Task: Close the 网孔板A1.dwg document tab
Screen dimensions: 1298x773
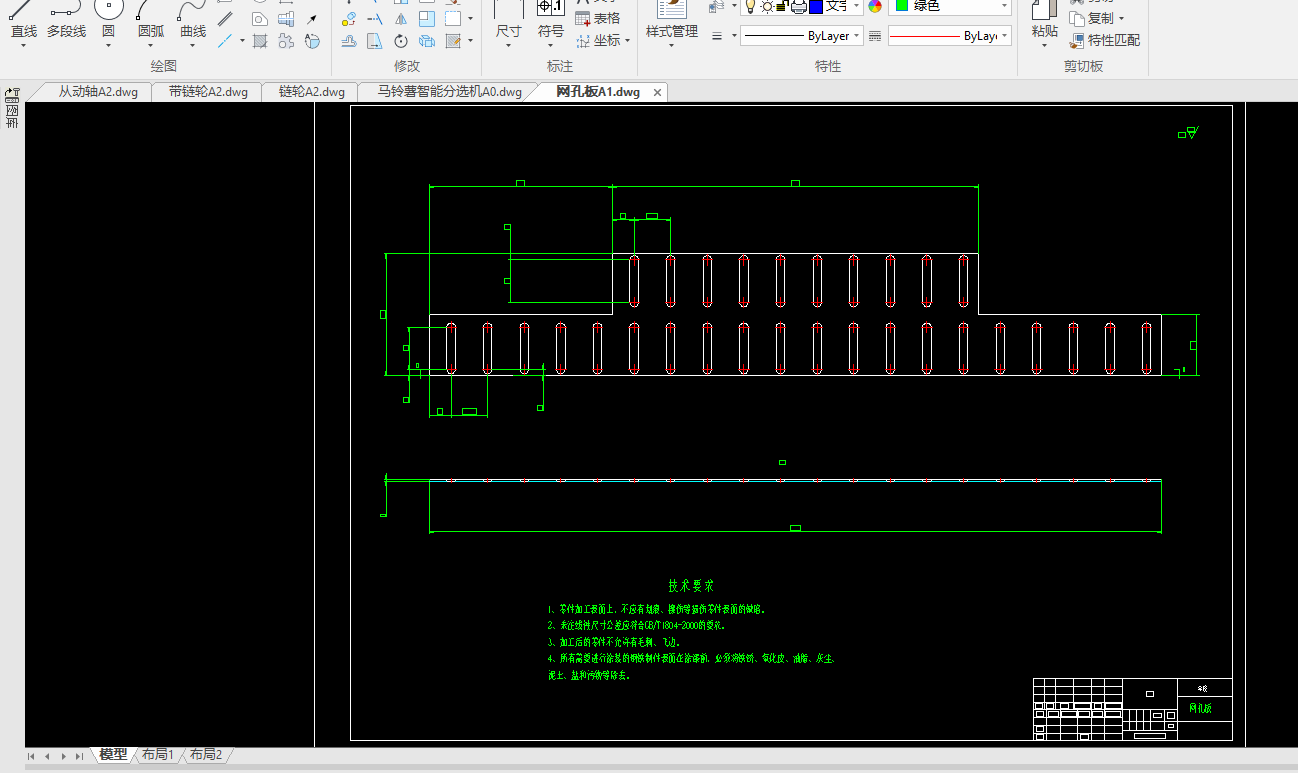Action: pos(657,93)
